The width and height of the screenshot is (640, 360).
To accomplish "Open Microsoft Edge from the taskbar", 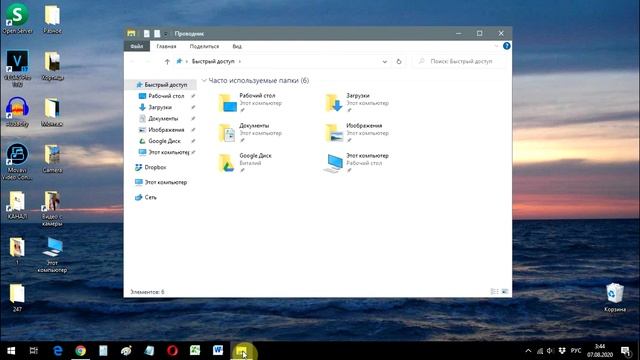I will [x=58, y=351].
